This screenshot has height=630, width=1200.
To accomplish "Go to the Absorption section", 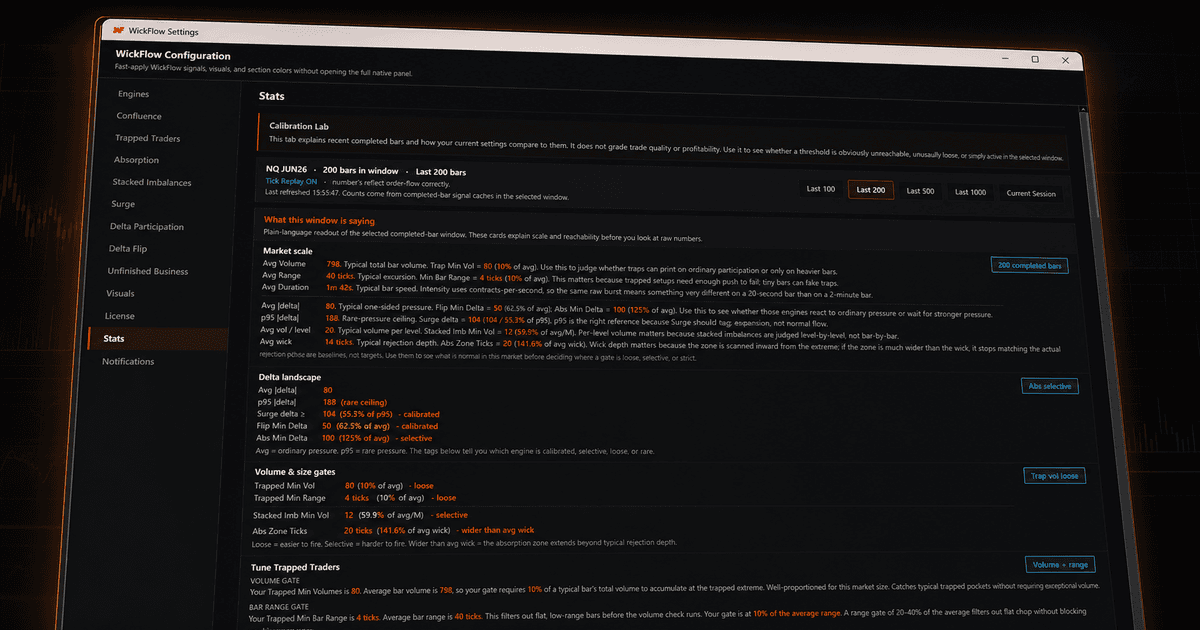I will coord(136,160).
